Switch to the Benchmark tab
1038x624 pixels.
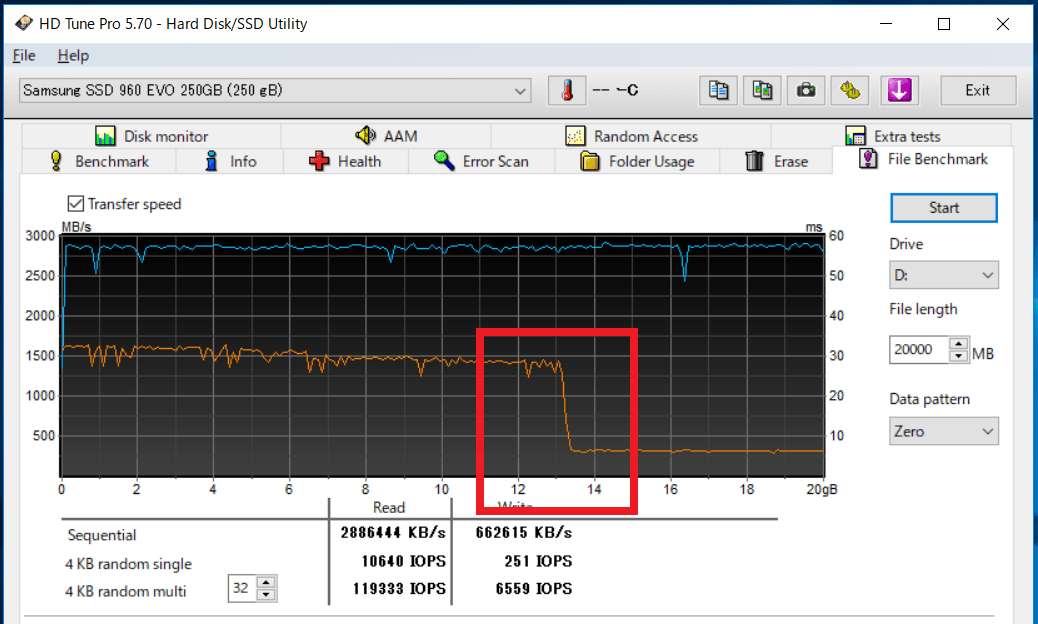coord(99,161)
